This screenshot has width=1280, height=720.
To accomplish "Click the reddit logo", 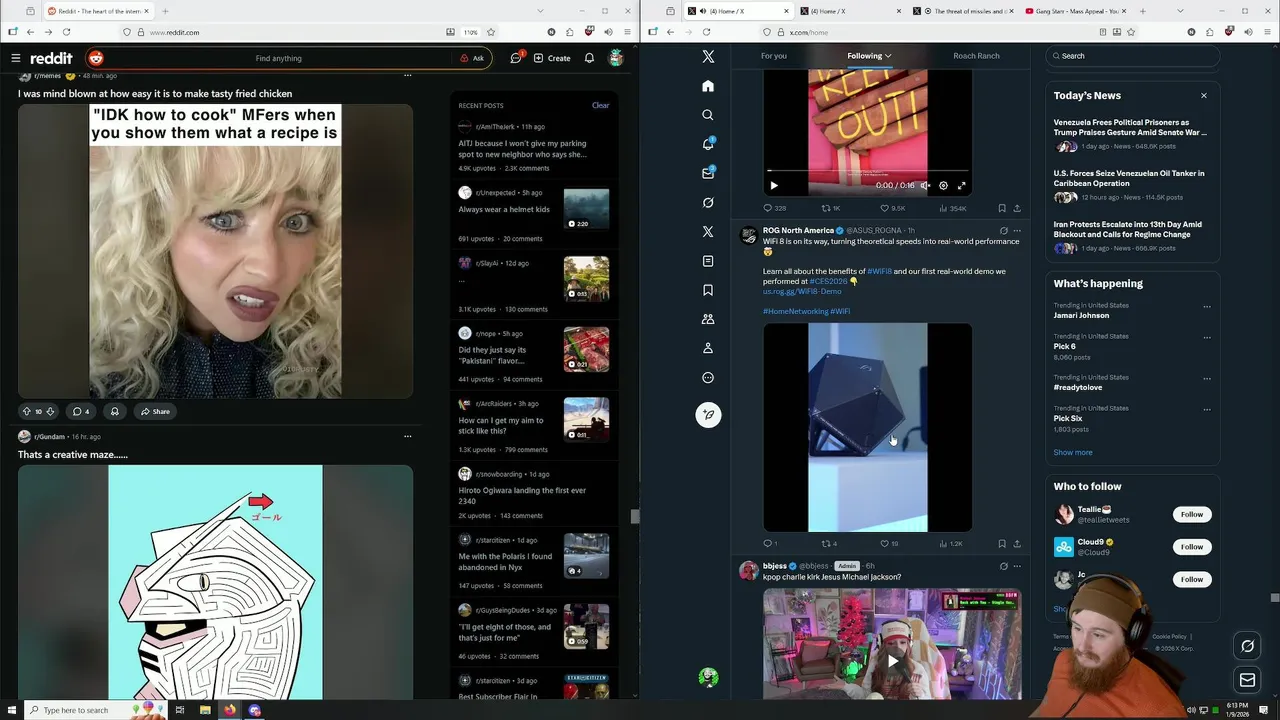I will tap(51, 58).
